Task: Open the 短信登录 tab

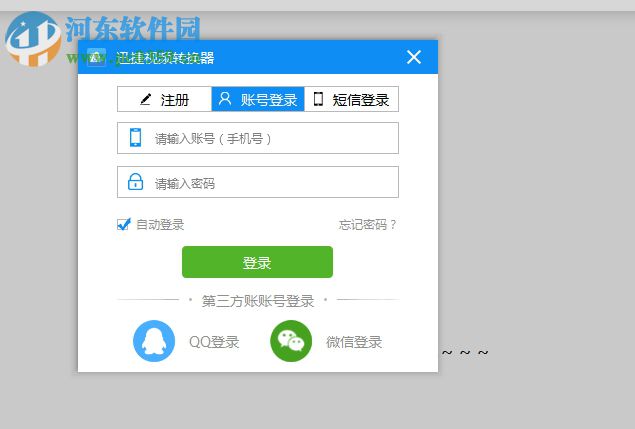Action: pos(351,99)
